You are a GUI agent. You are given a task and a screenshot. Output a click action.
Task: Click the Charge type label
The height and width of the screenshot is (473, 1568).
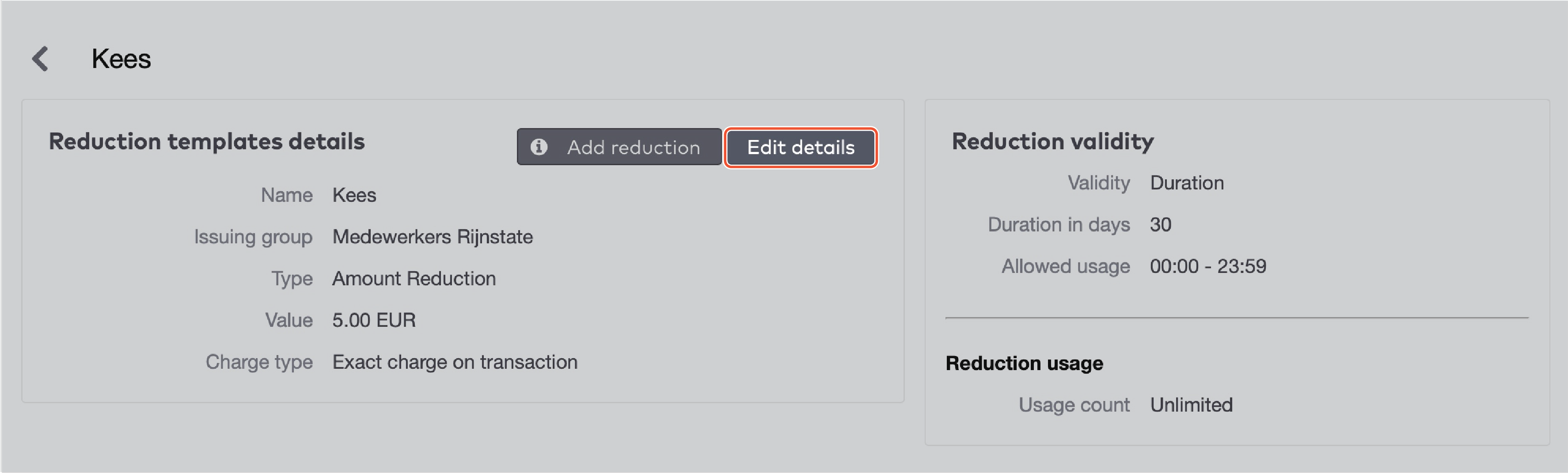pyautogui.click(x=259, y=362)
